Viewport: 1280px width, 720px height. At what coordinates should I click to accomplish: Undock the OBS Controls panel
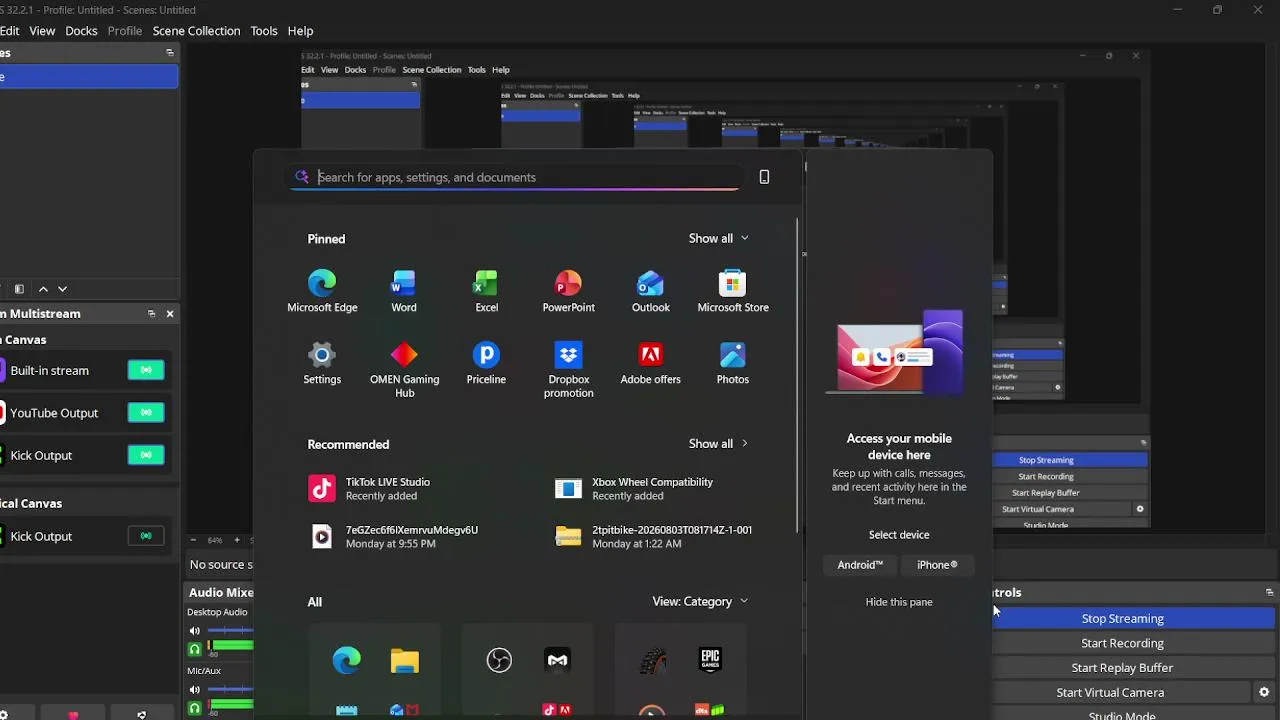click(1269, 592)
